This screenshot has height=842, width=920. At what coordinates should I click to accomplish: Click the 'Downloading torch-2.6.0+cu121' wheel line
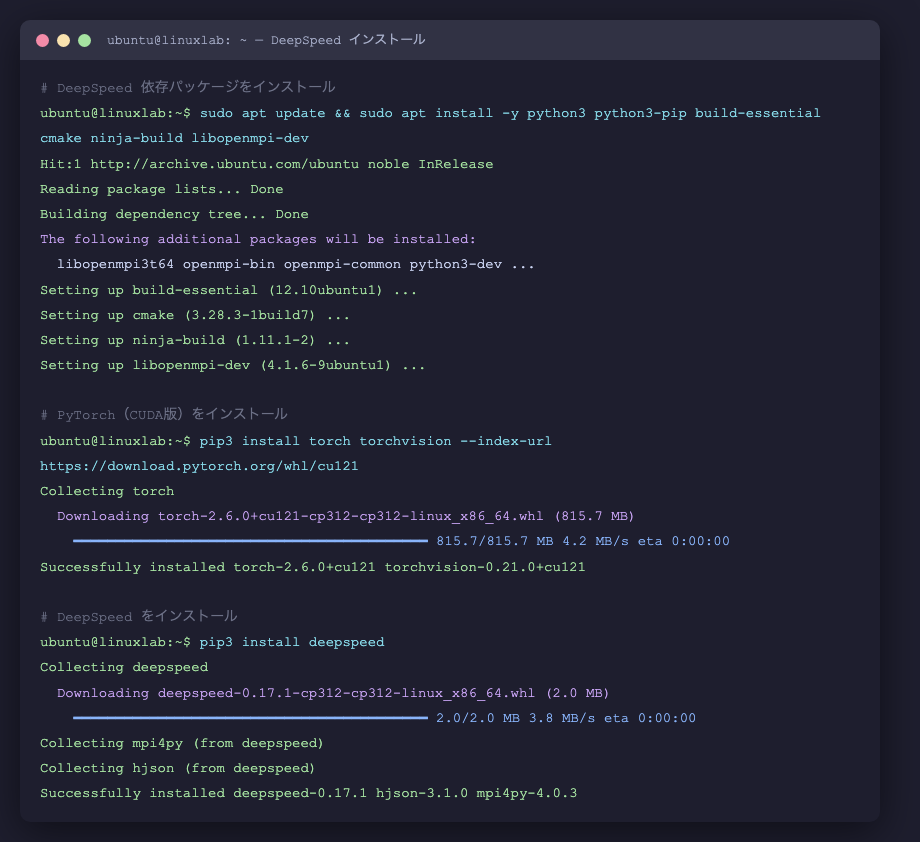point(346,516)
